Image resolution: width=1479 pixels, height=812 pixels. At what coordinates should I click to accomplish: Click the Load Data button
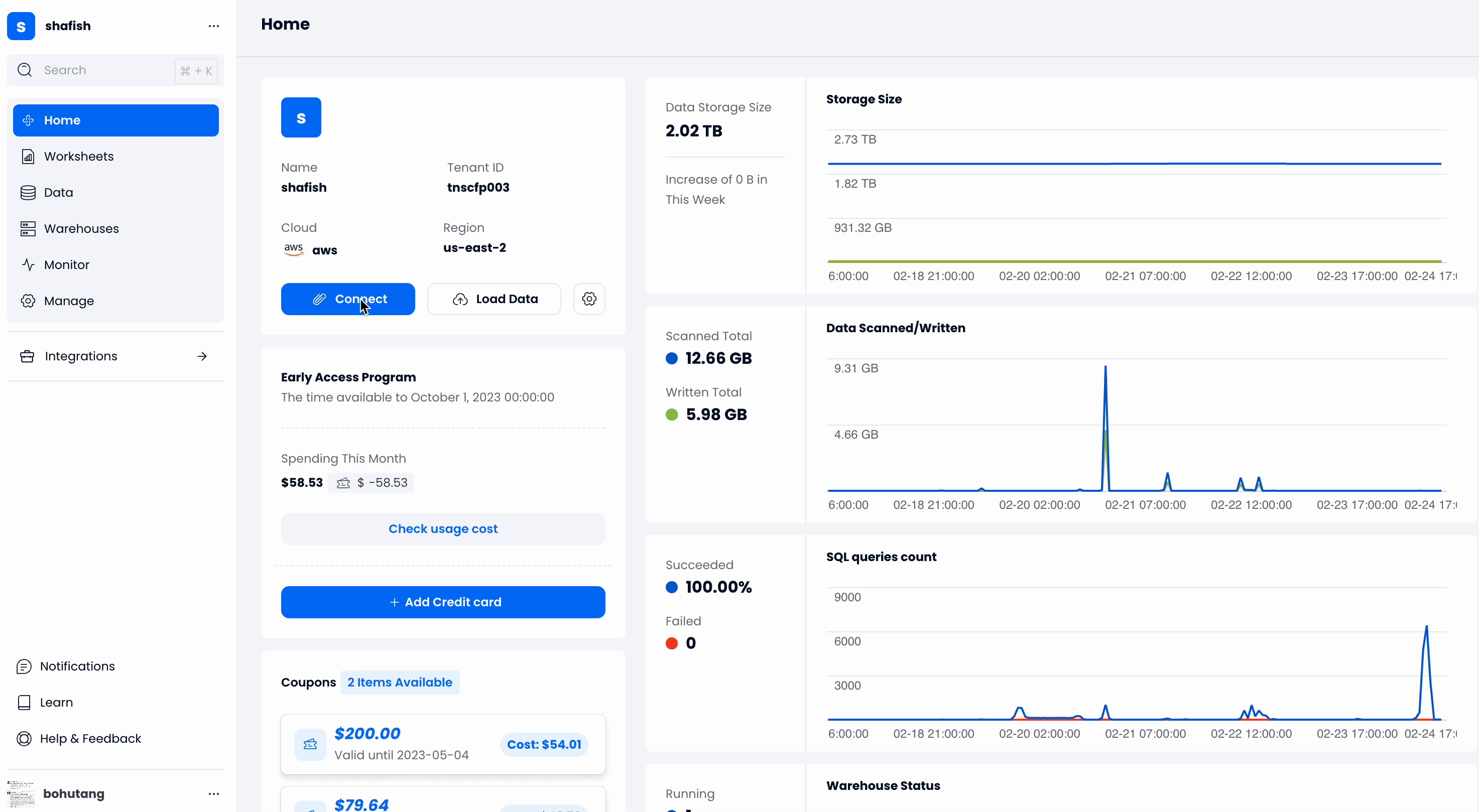click(494, 299)
